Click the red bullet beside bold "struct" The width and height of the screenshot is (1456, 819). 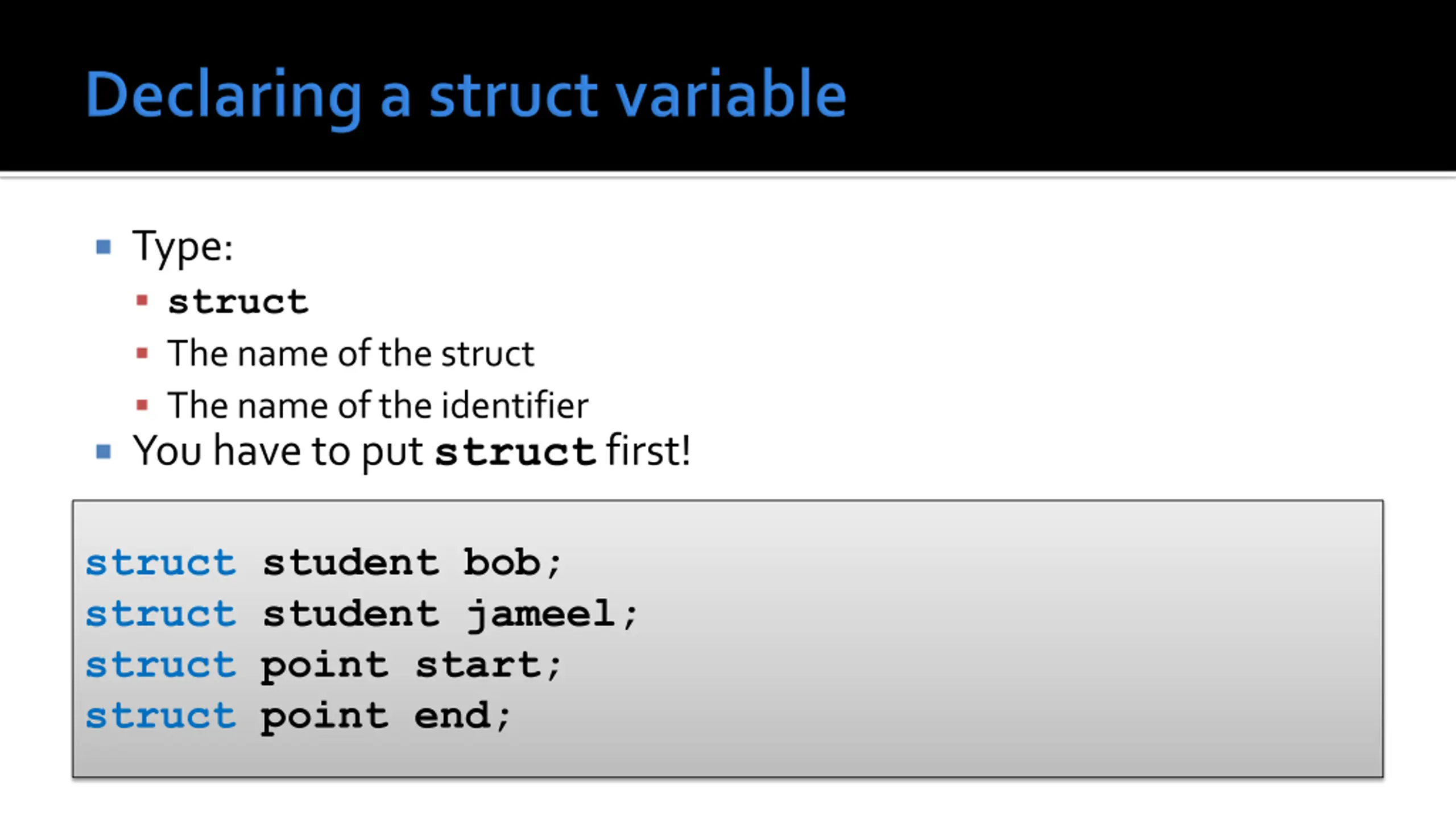click(142, 300)
